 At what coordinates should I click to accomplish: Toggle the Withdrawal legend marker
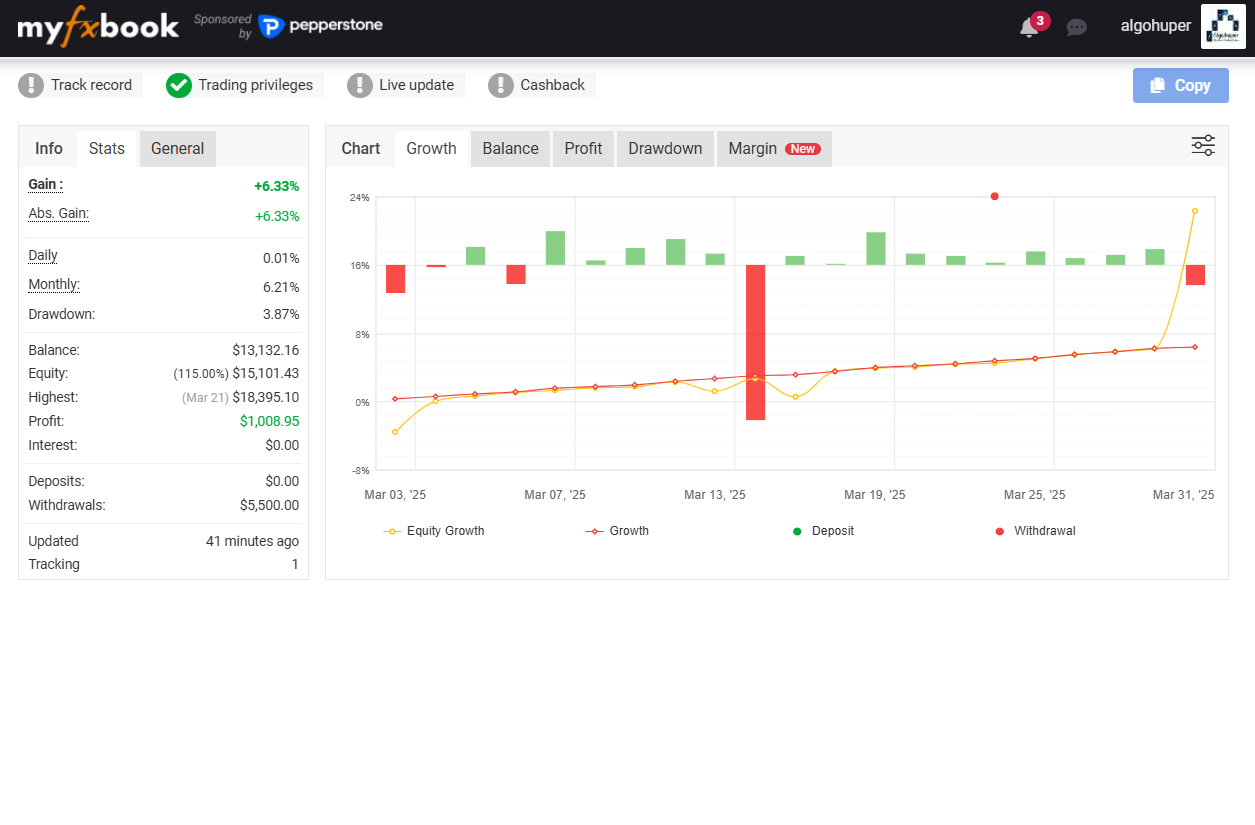coord(1035,531)
